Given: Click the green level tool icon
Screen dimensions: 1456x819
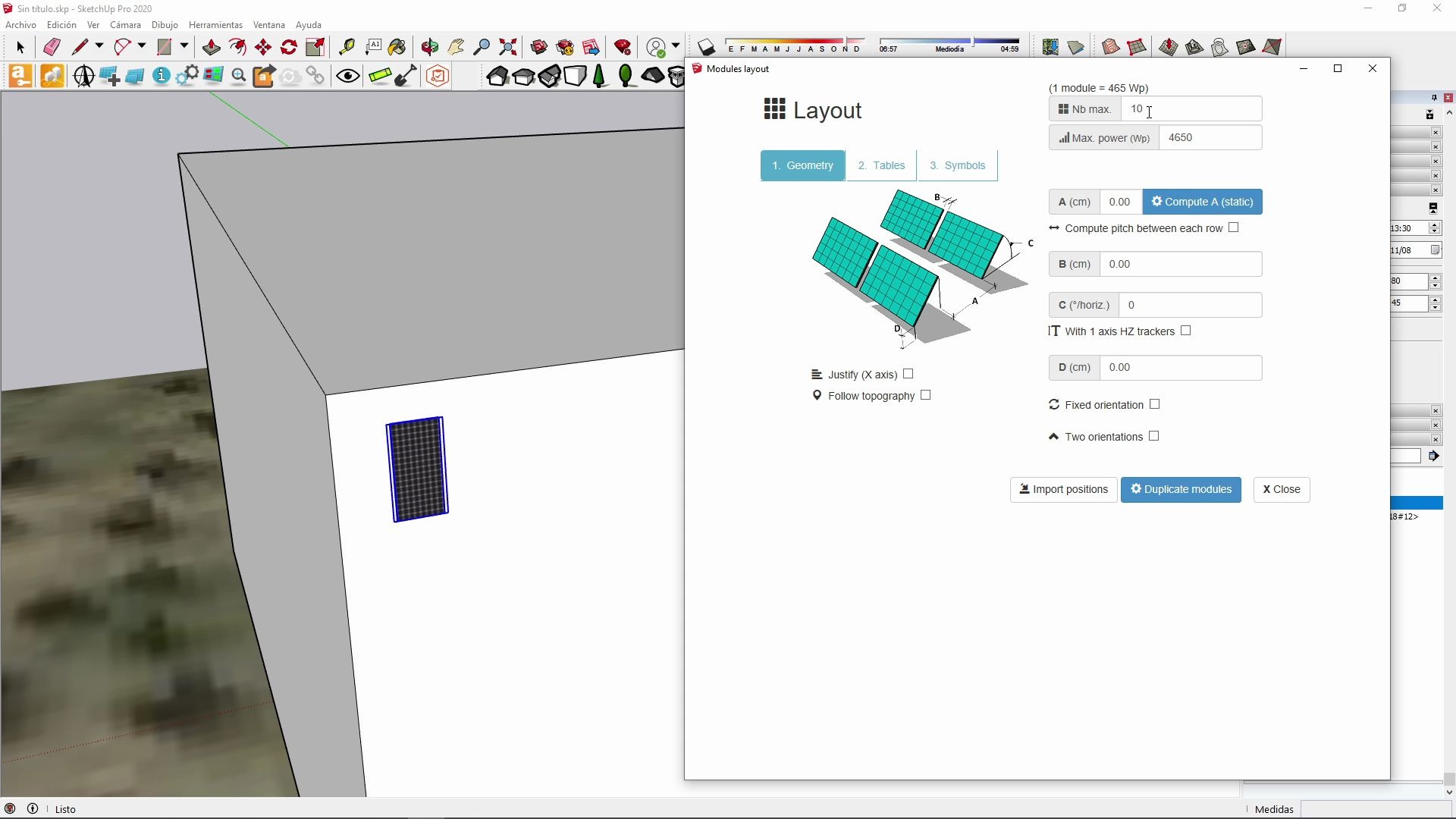Looking at the screenshot, I should pyautogui.click(x=380, y=76).
